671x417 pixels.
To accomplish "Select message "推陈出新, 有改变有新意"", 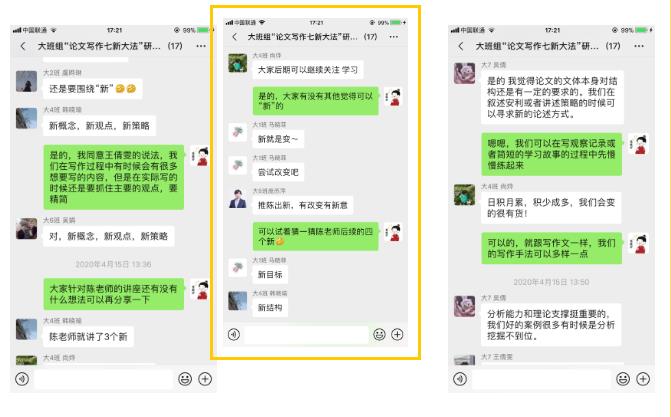I will click(x=303, y=206).
